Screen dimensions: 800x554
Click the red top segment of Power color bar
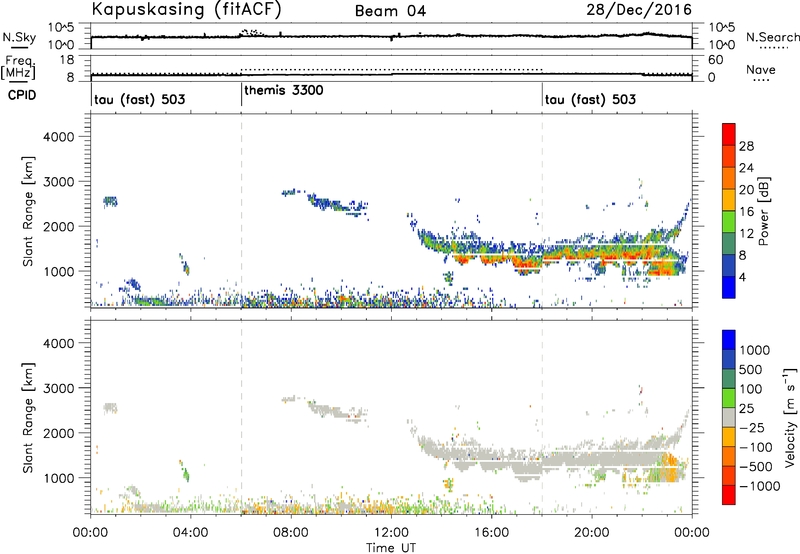[x=729, y=134]
